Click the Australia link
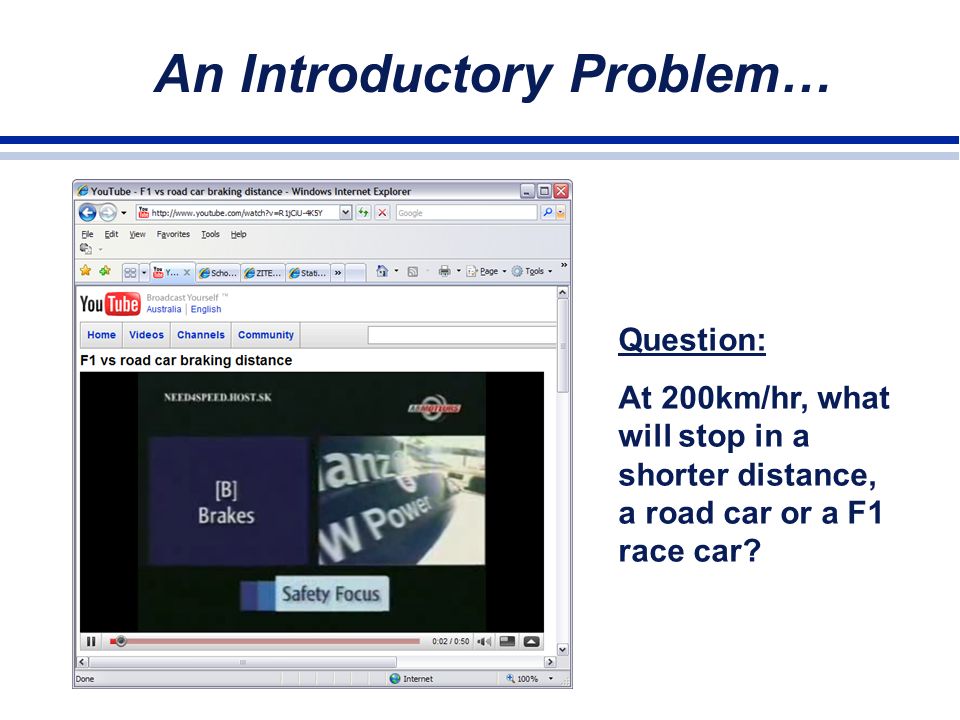Viewport: 960px width, 720px height. (163, 309)
